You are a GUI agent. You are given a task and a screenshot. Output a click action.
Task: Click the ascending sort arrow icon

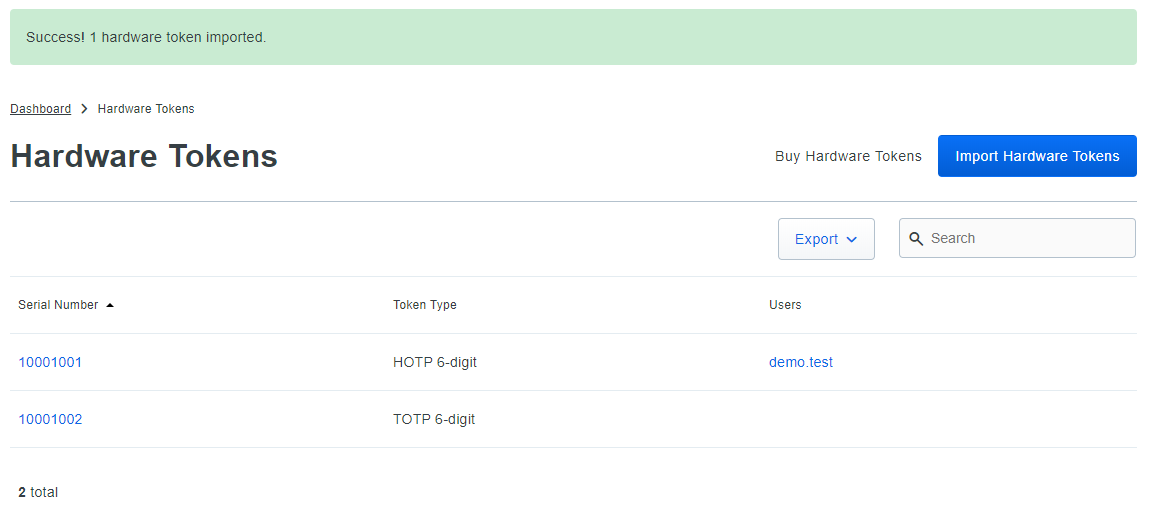(x=110, y=305)
